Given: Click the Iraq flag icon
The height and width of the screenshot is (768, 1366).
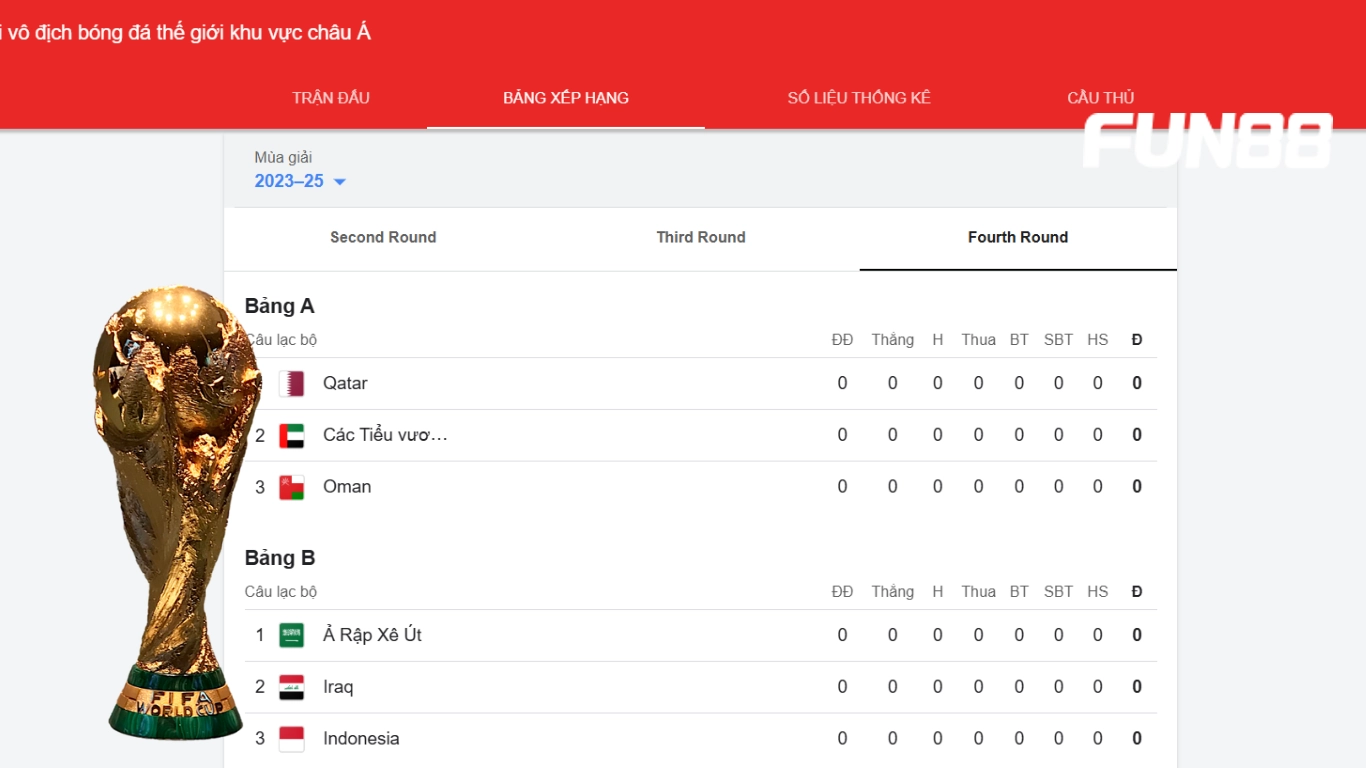Looking at the screenshot, I should click(x=292, y=687).
